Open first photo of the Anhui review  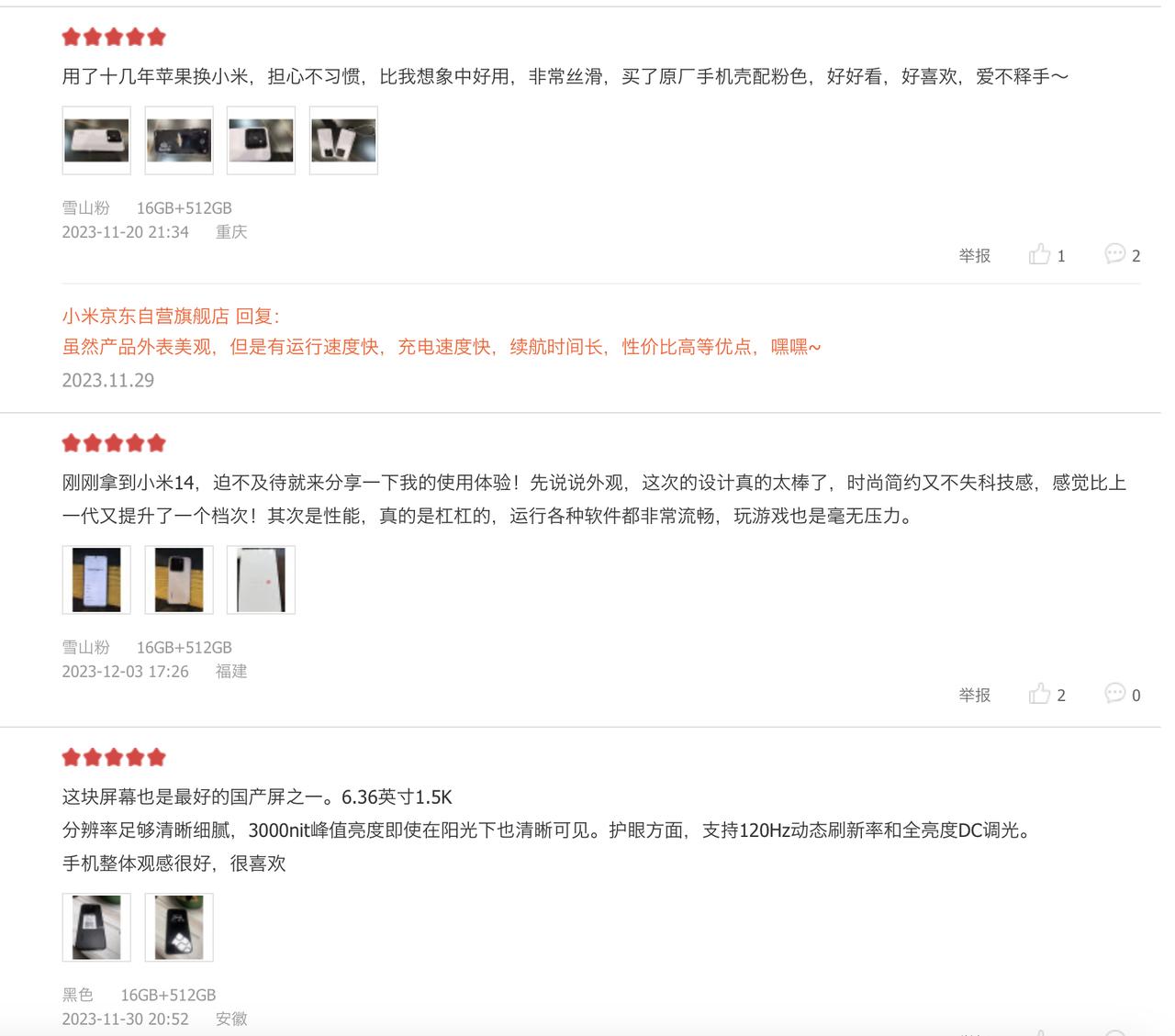pyautogui.click(x=96, y=928)
